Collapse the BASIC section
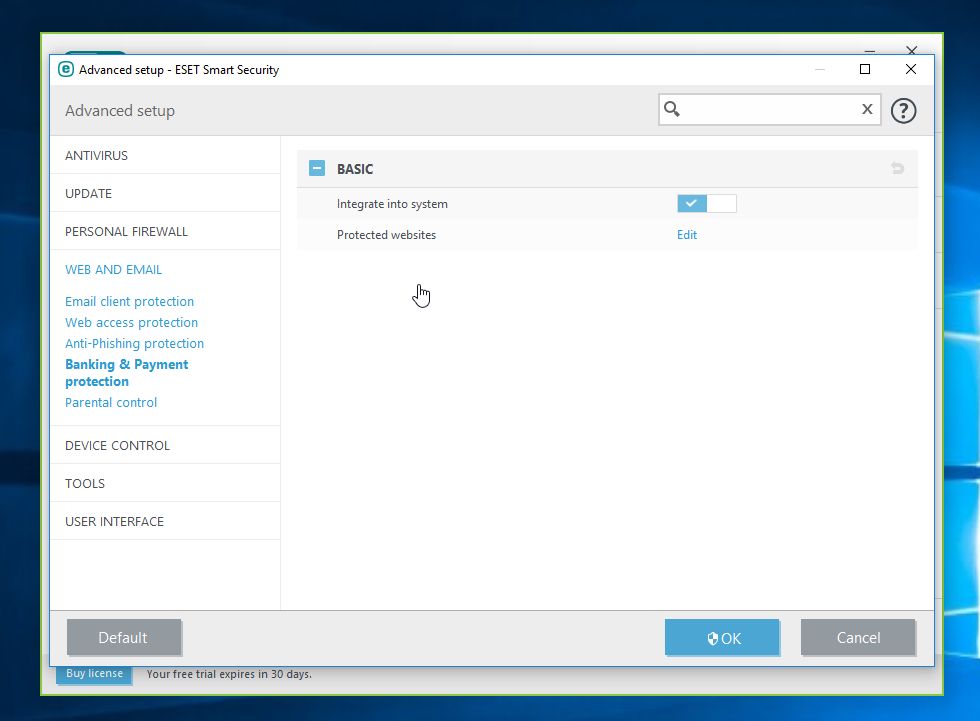Screen dimensions: 980x721 point(317,168)
